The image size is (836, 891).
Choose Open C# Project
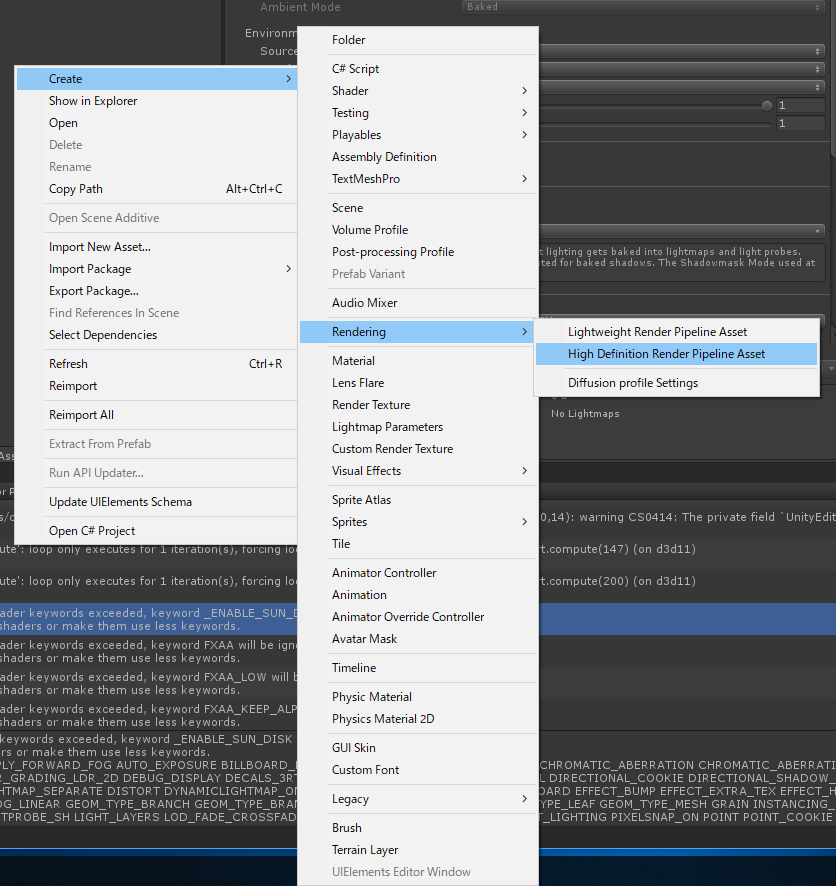click(157, 531)
